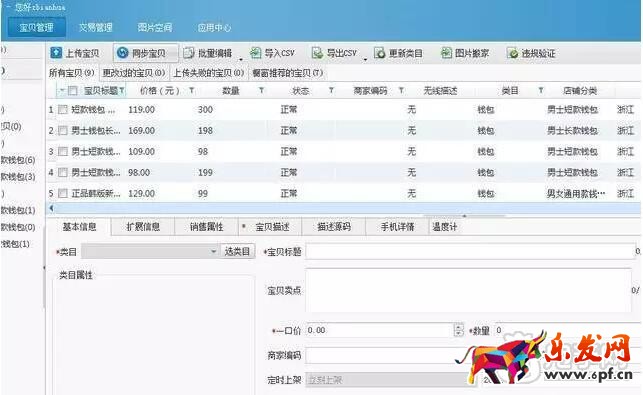Screen dimensions: 643x395
Task: Click into the 宝贝标题 input field
Action: click(x=470, y=251)
